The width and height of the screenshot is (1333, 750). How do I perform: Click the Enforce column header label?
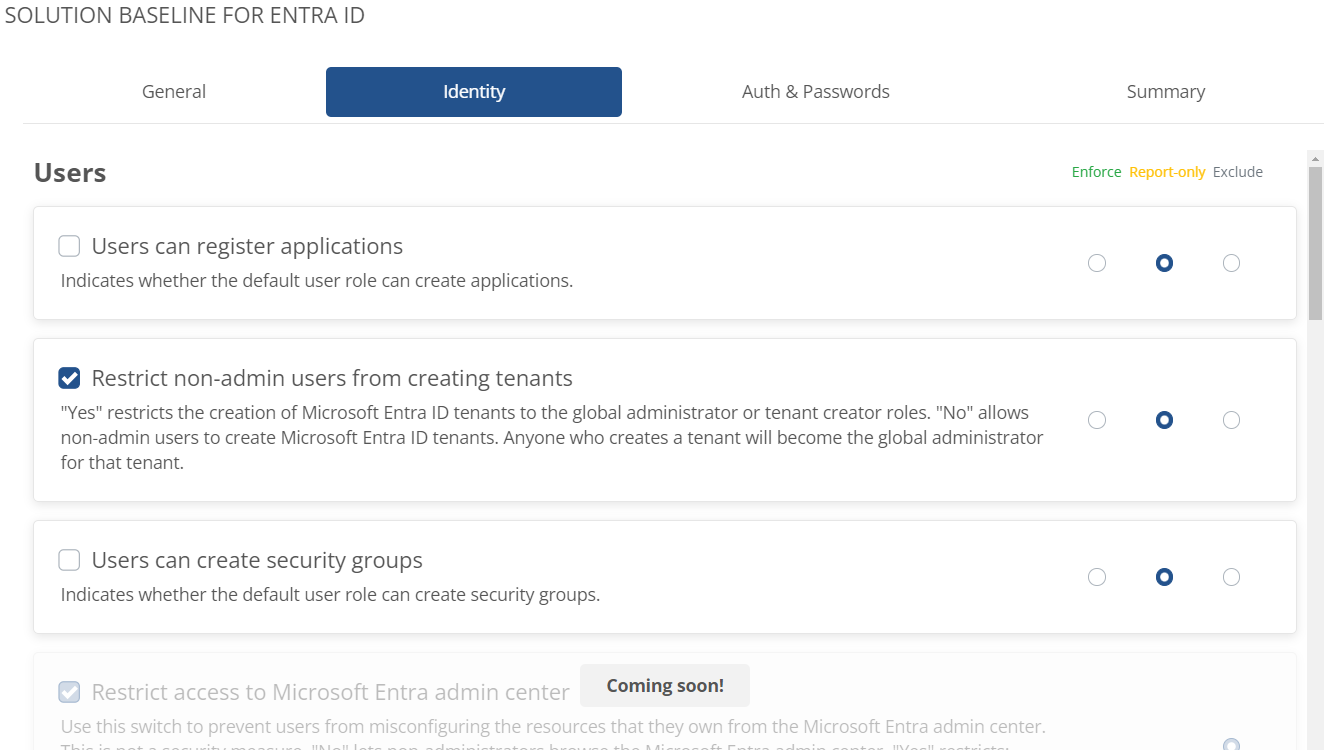1096,172
